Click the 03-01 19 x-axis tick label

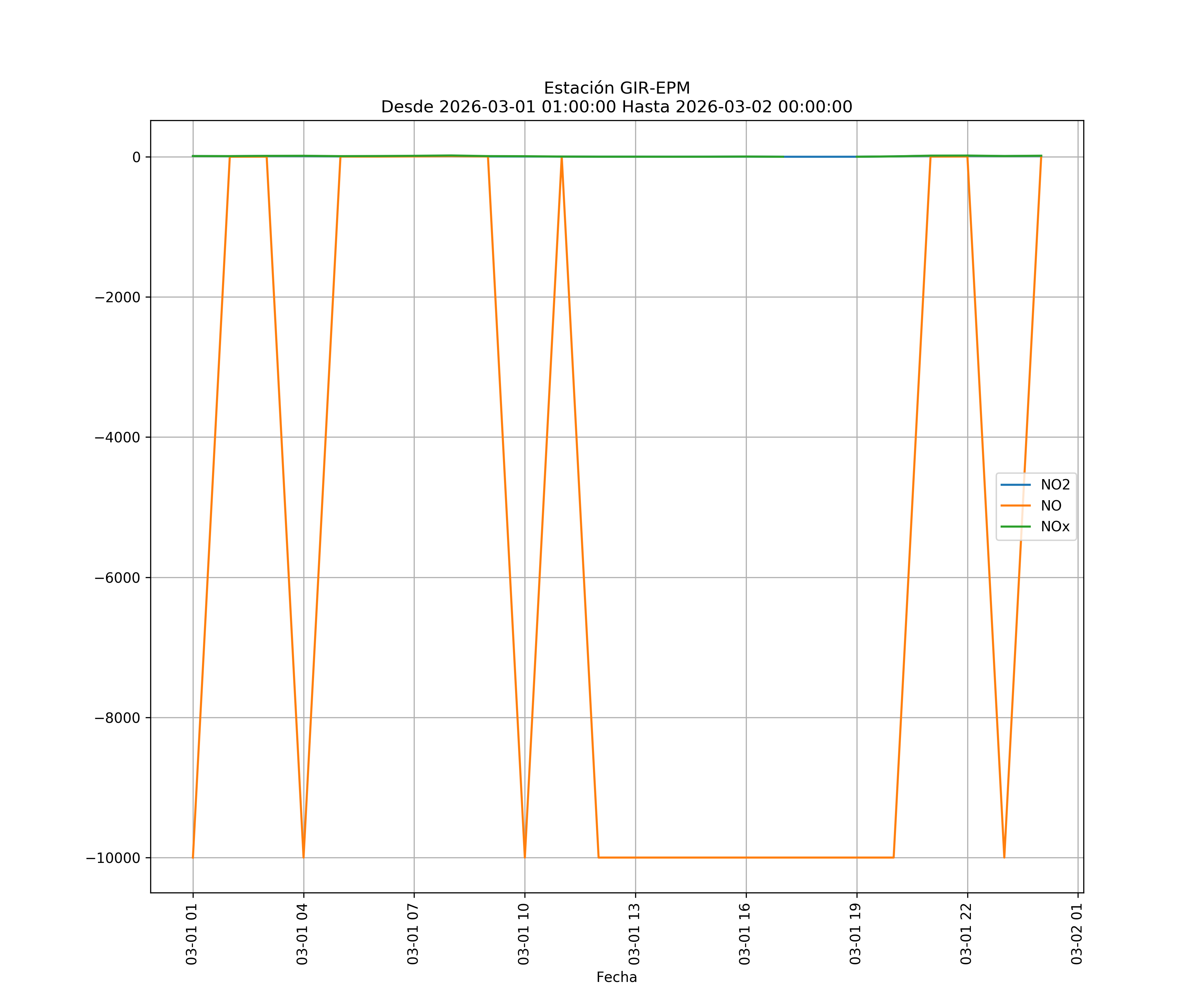coord(856,934)
